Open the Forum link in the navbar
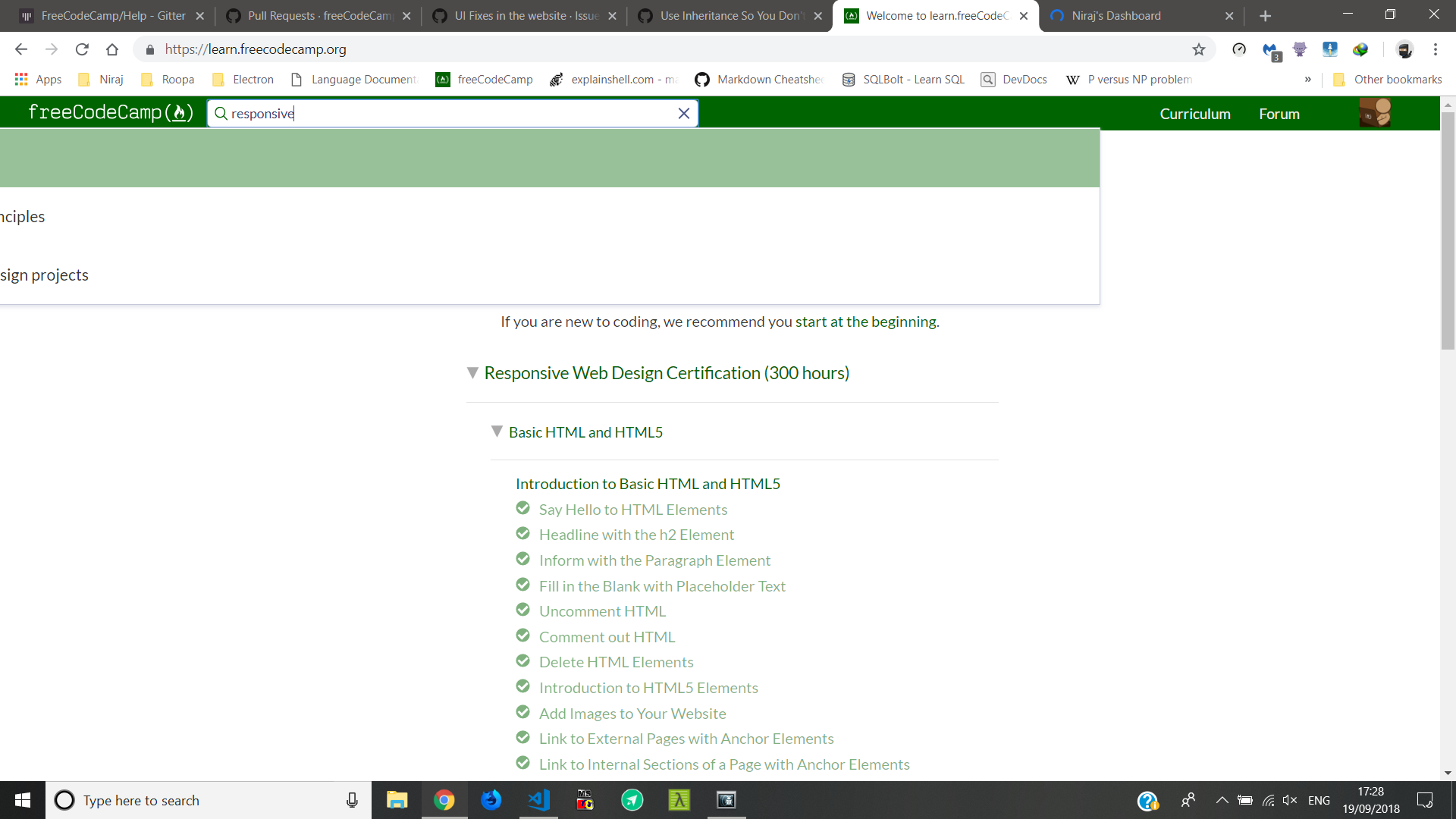Screen dimensions: 1456x819 pos(1279,114)
